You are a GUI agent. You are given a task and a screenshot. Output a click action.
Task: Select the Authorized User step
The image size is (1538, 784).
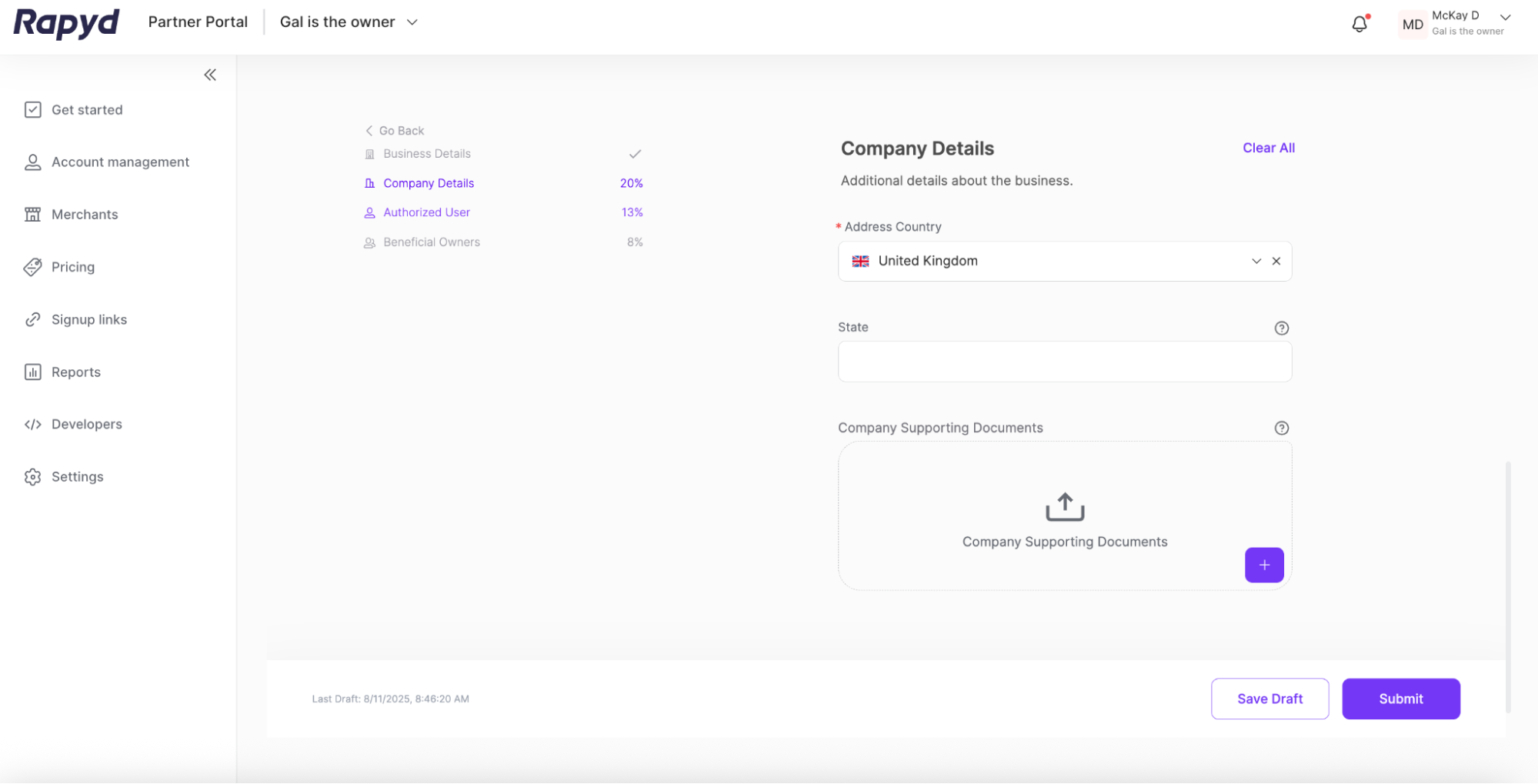[x=426, y=212]
